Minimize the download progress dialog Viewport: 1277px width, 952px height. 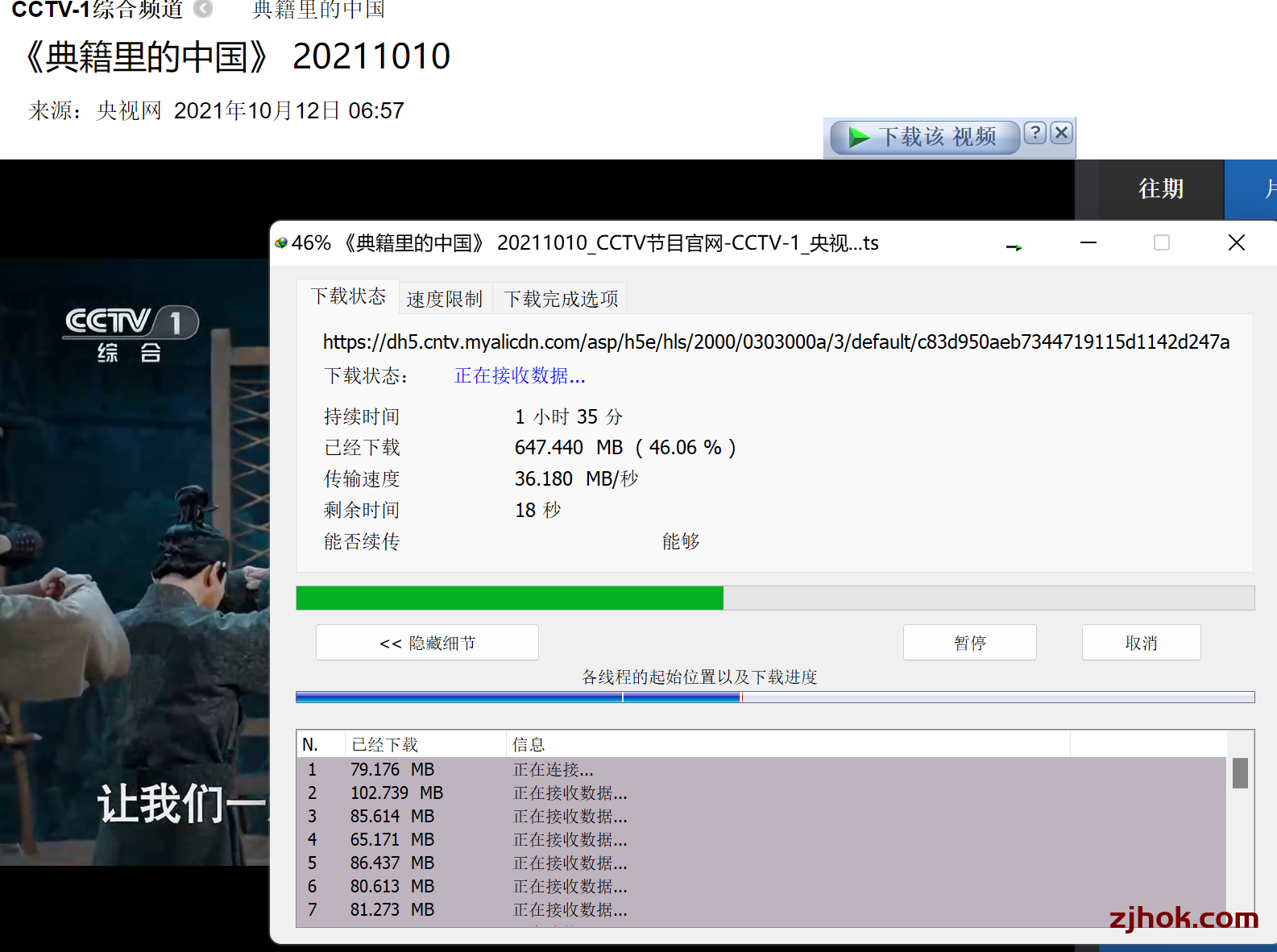(x=1088, y=242)
